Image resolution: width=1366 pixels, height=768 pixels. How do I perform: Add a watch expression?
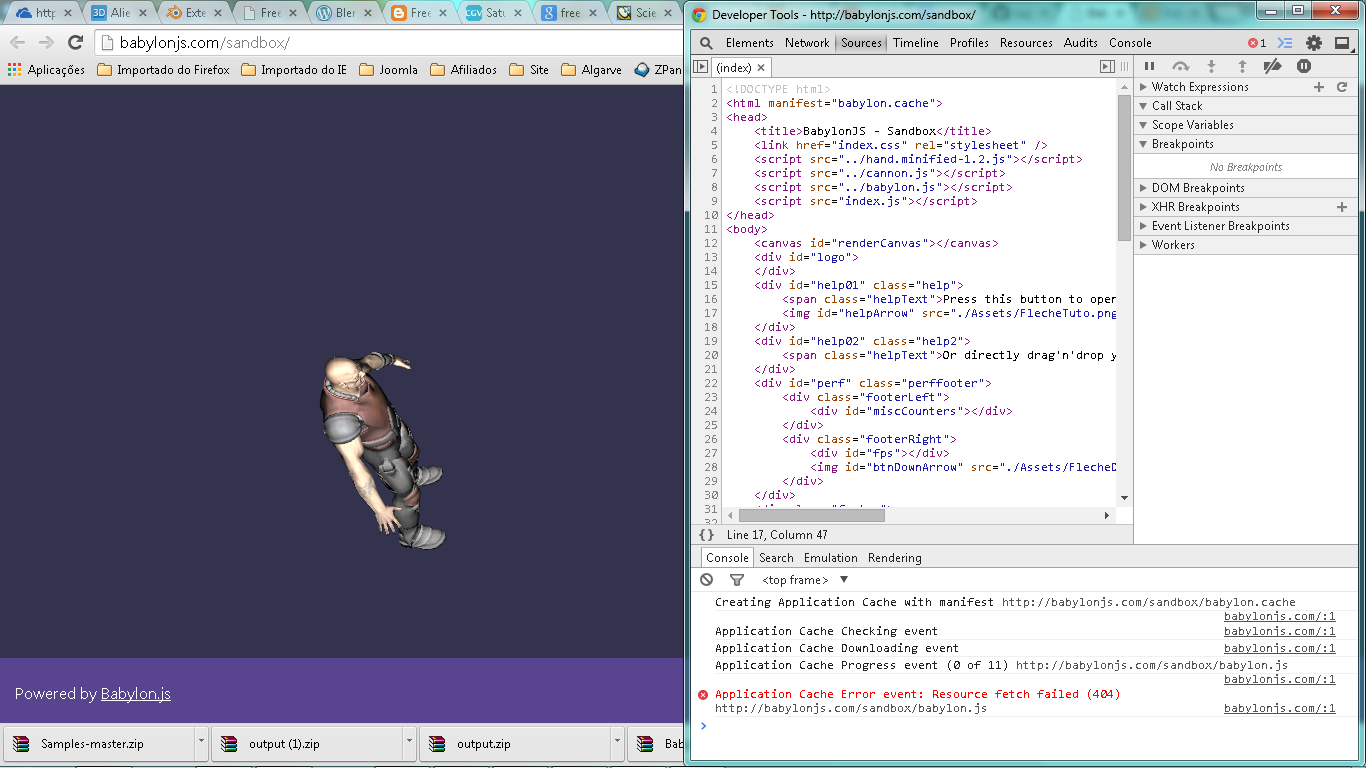click(x=1319, y=87)
